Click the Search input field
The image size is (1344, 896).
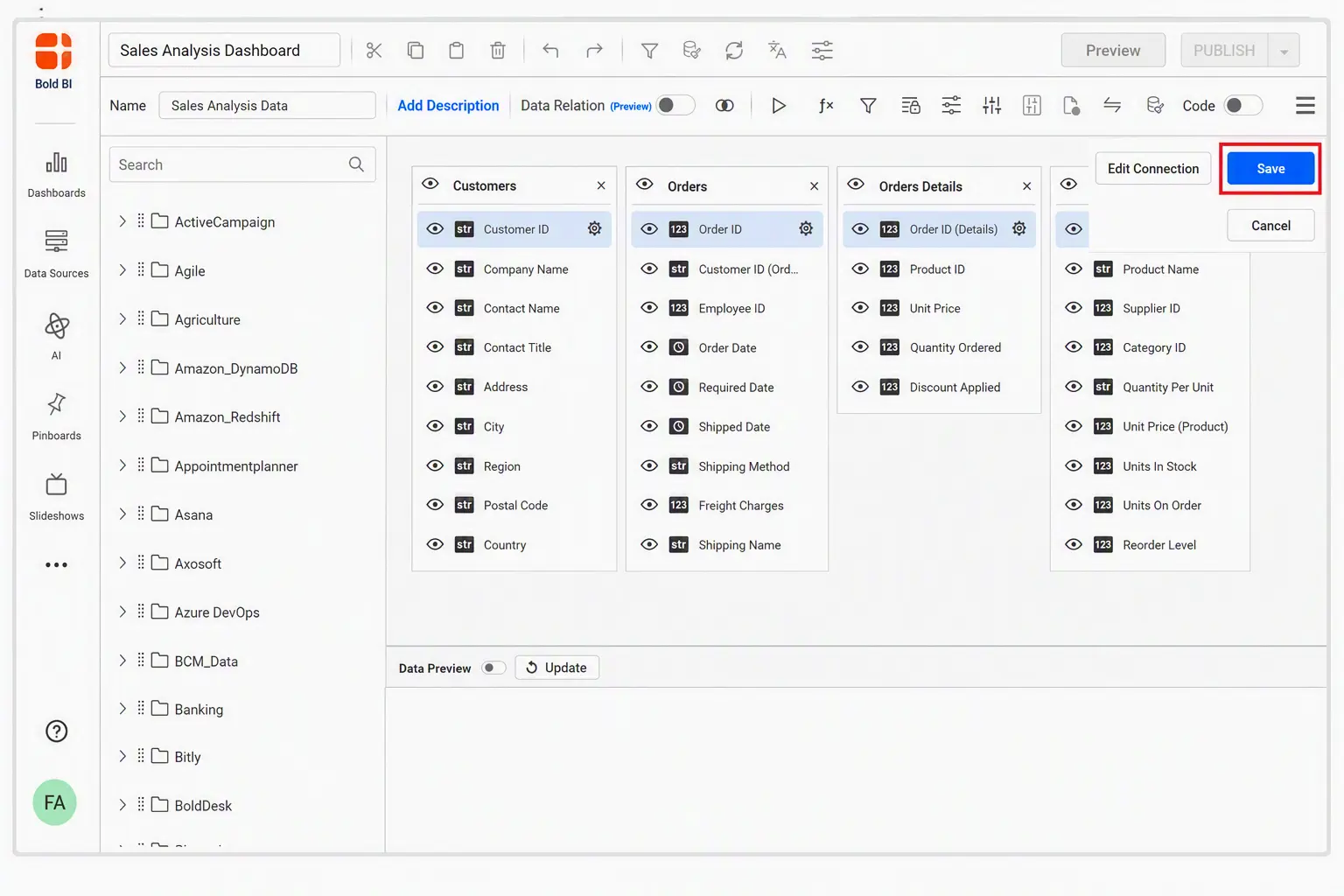(x=242, y=164)
